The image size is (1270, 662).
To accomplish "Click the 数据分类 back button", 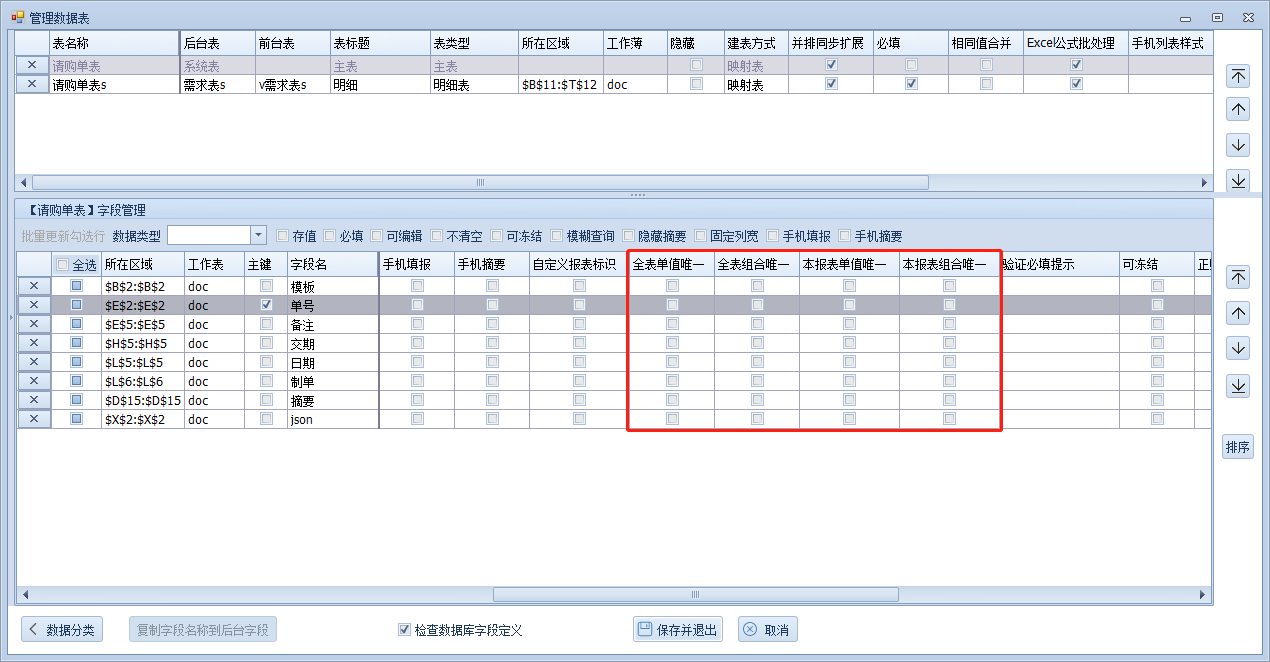I will 62,630.
